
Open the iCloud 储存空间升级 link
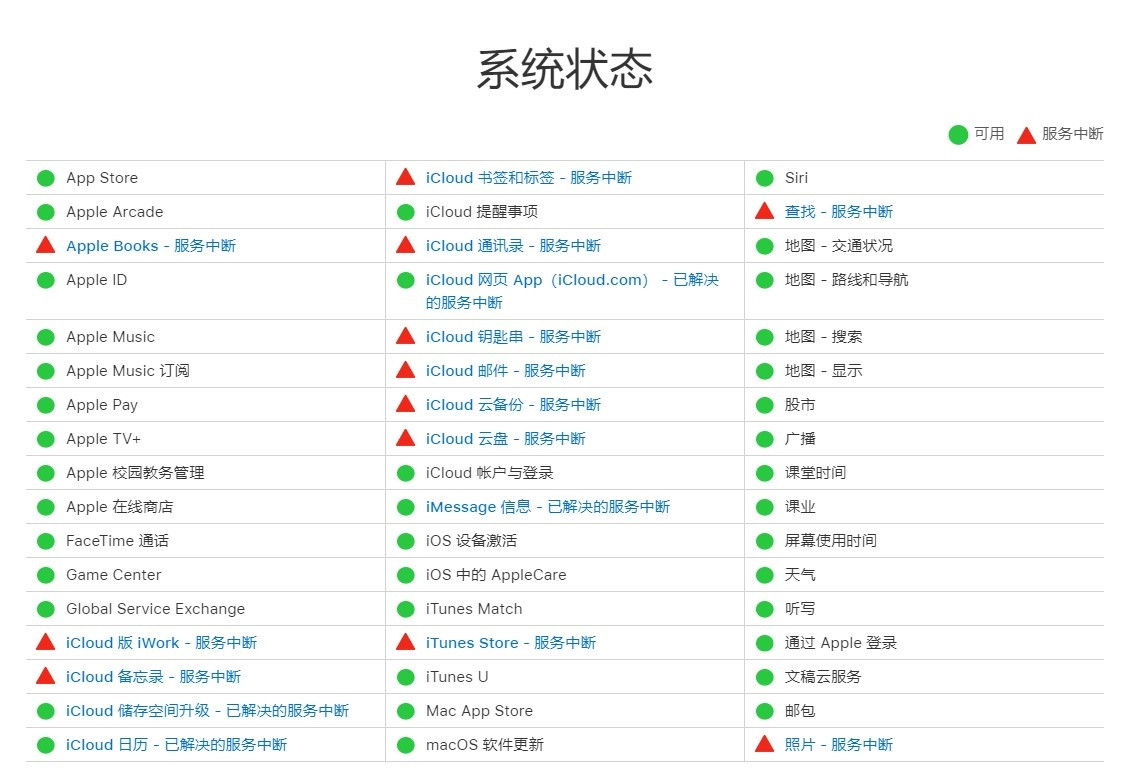click(x=200, y=711)
